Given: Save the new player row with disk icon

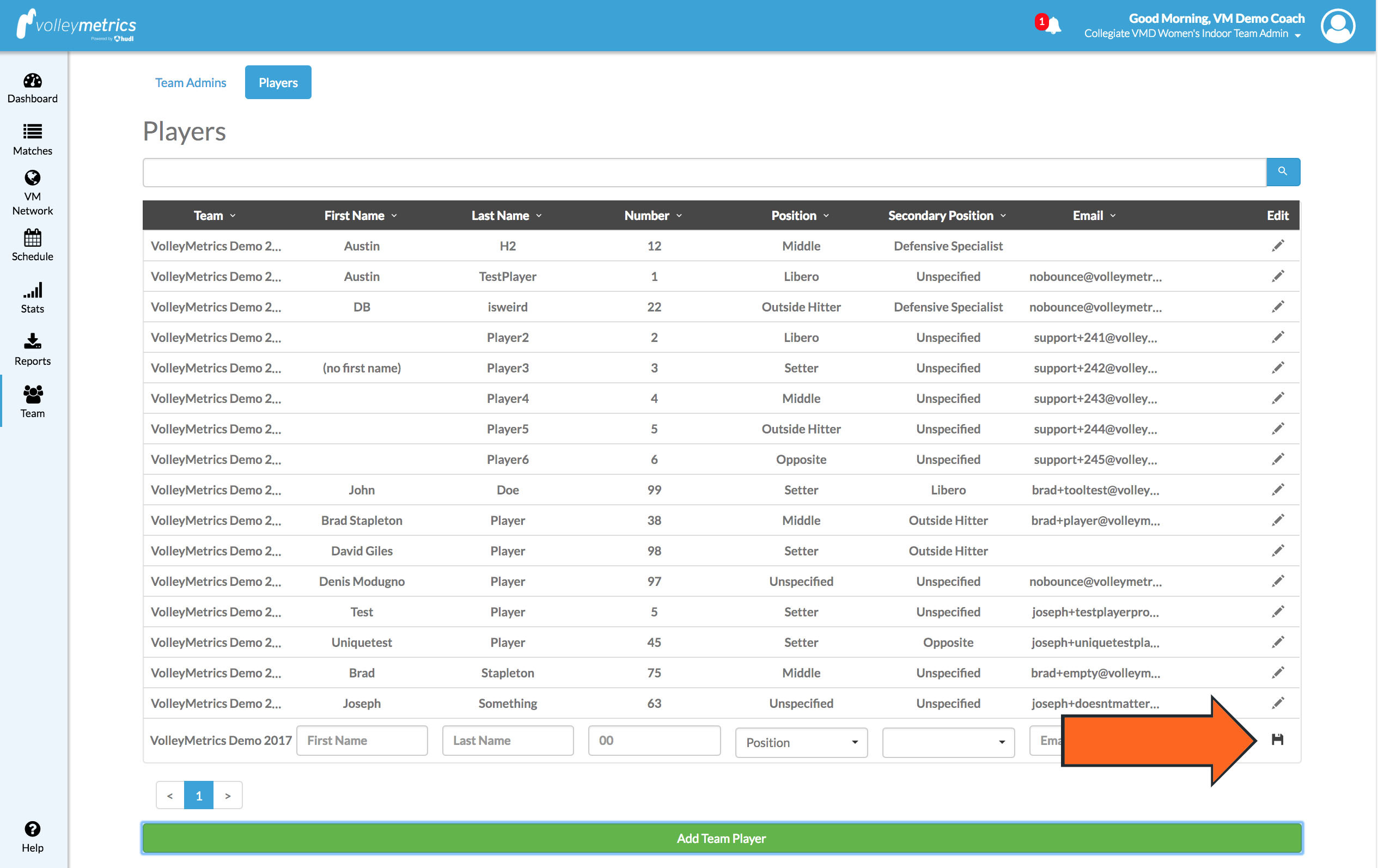Looking at the screenshot, I should pos(1277,739).
